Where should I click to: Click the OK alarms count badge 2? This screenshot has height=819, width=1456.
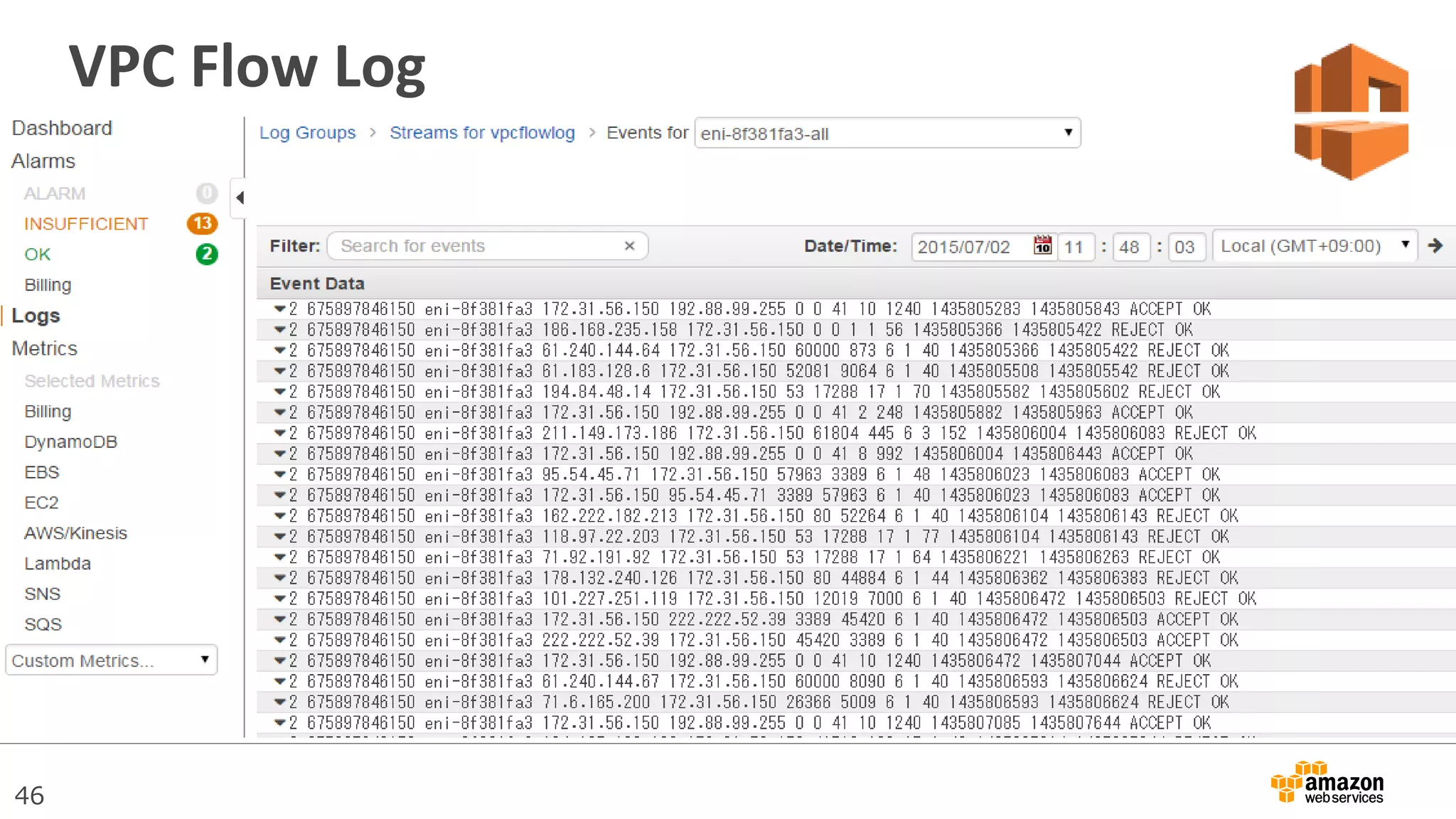point(206,254)
